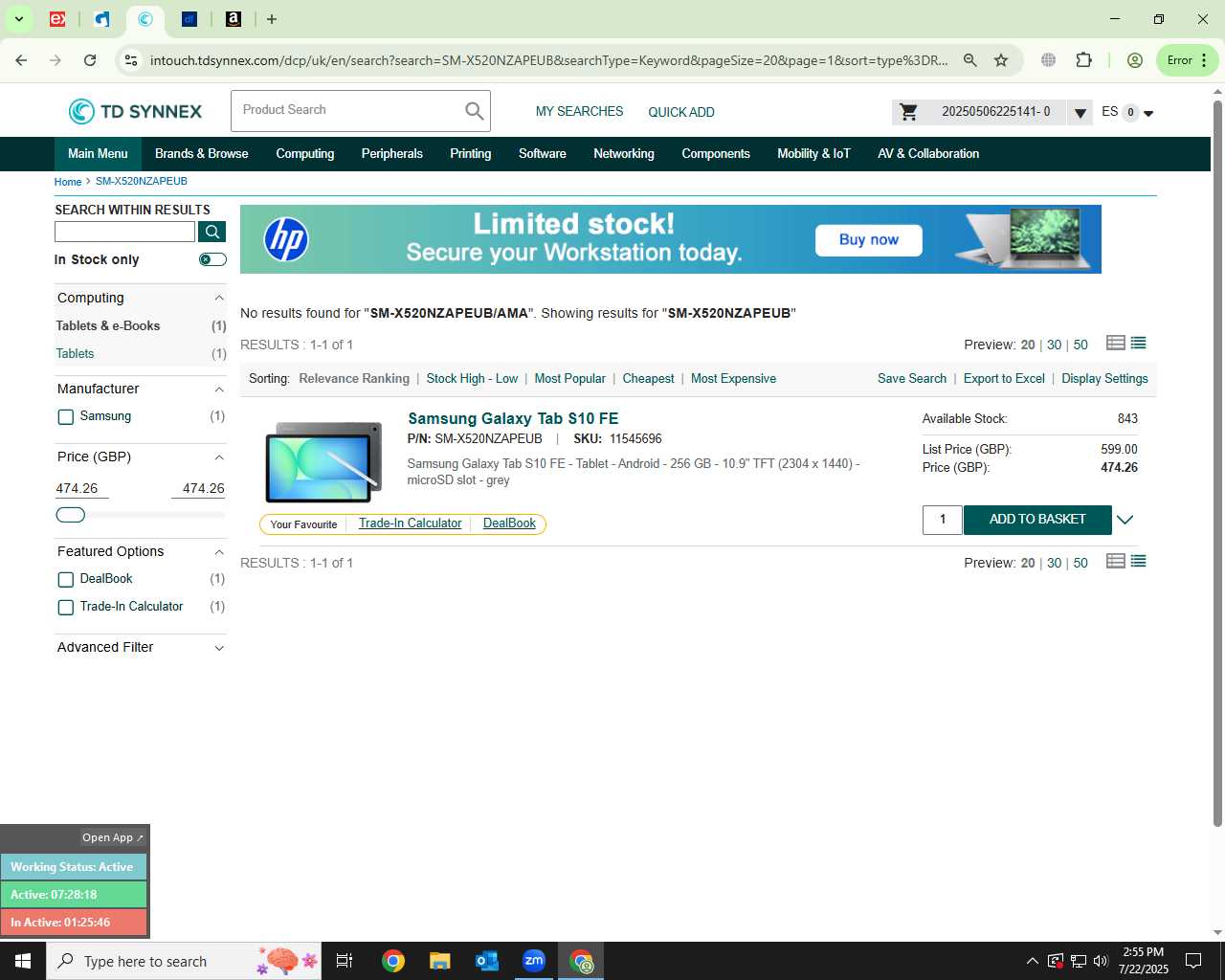The width and height of the screenshot is (1225, 980).
Task: Sort by Stock High - Low
Action: pos(472,379)
